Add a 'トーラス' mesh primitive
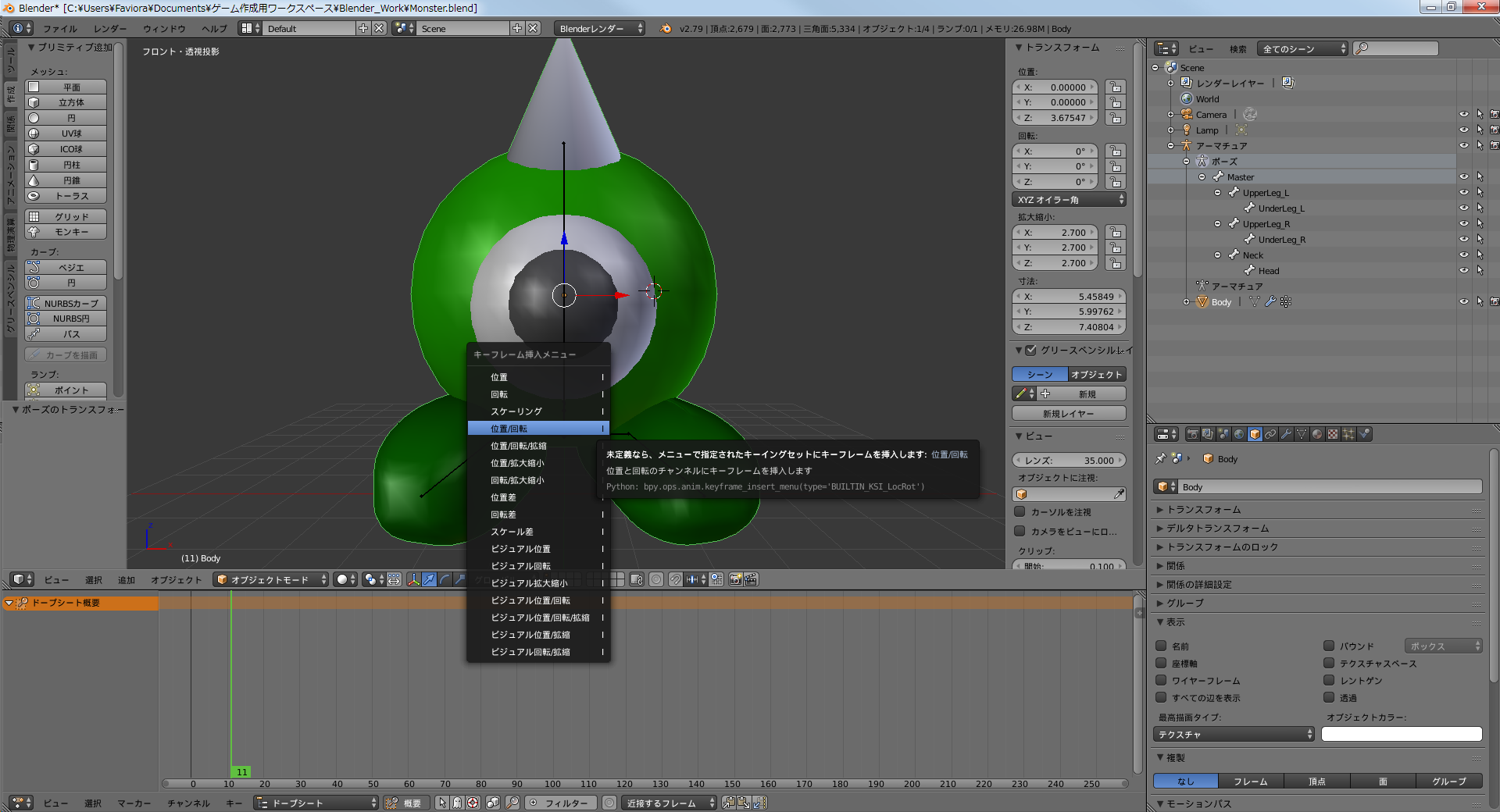The height and width of the screenshot is (812, 1500). (66, 196)
